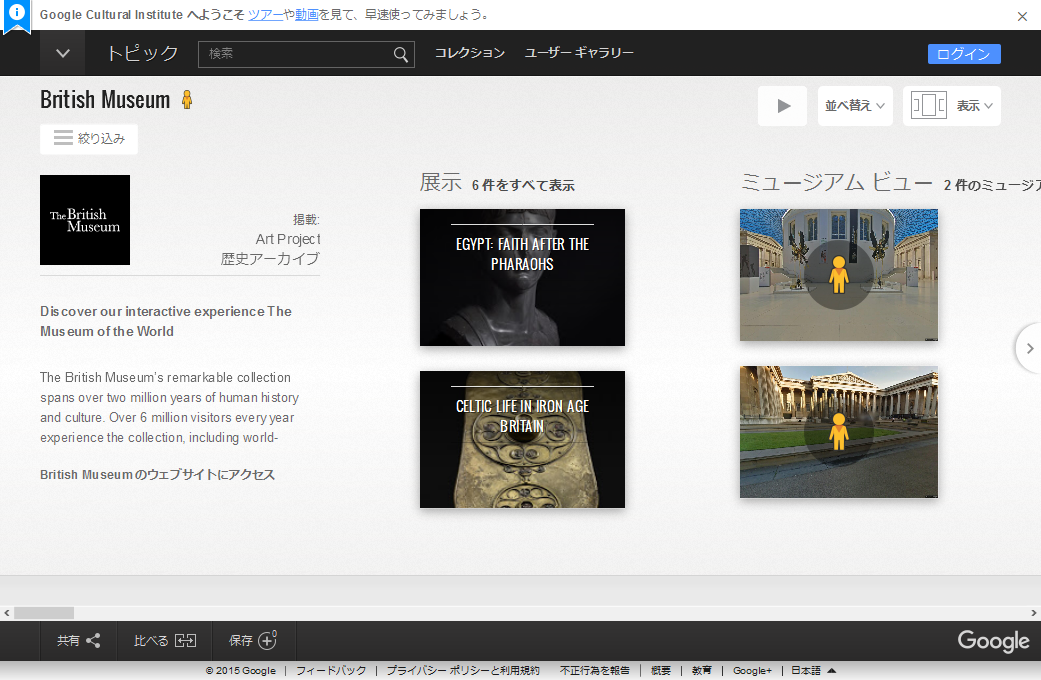The image size is (1041, 680).
Task: Expand the top-left chevron menu
Action: pos(62,54)
